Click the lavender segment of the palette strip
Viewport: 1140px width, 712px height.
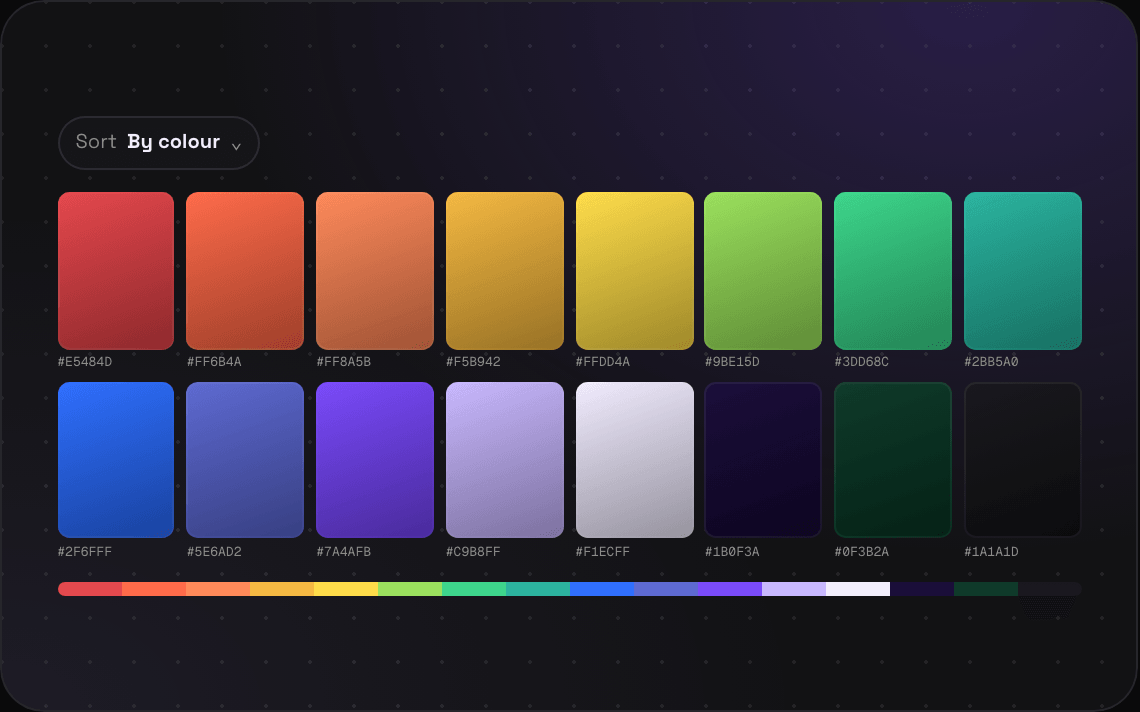pos(794,589)
